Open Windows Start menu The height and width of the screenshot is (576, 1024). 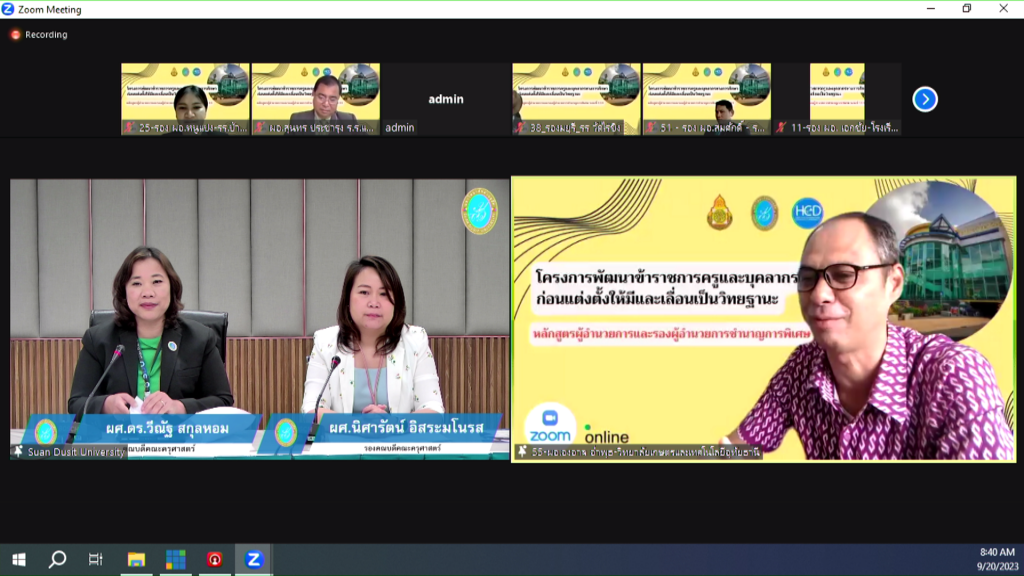[18, 559]
